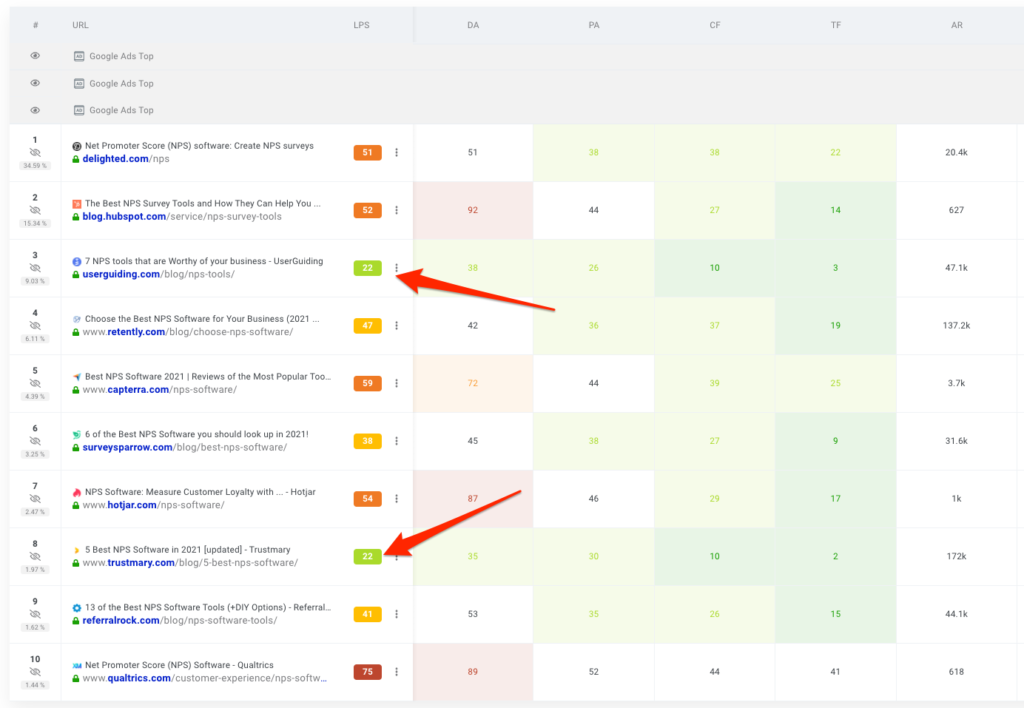Screen dimensions: 1024x708
Task: Click the Hotjar flame favicon
Action: pos(77,492)
